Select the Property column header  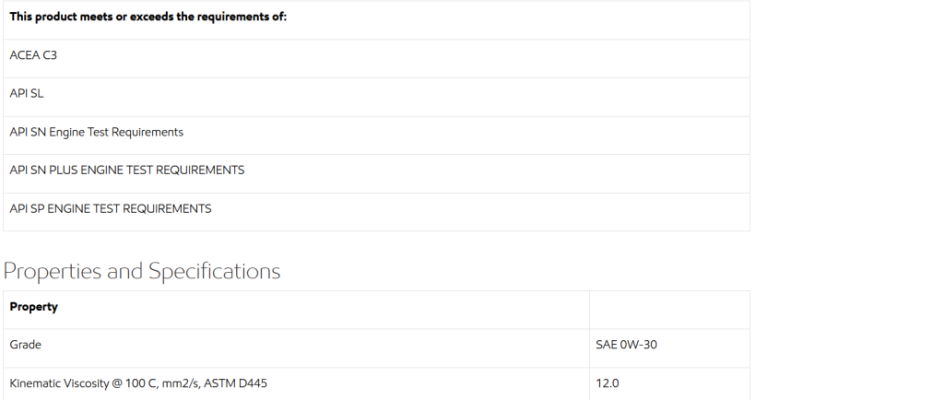296,310
